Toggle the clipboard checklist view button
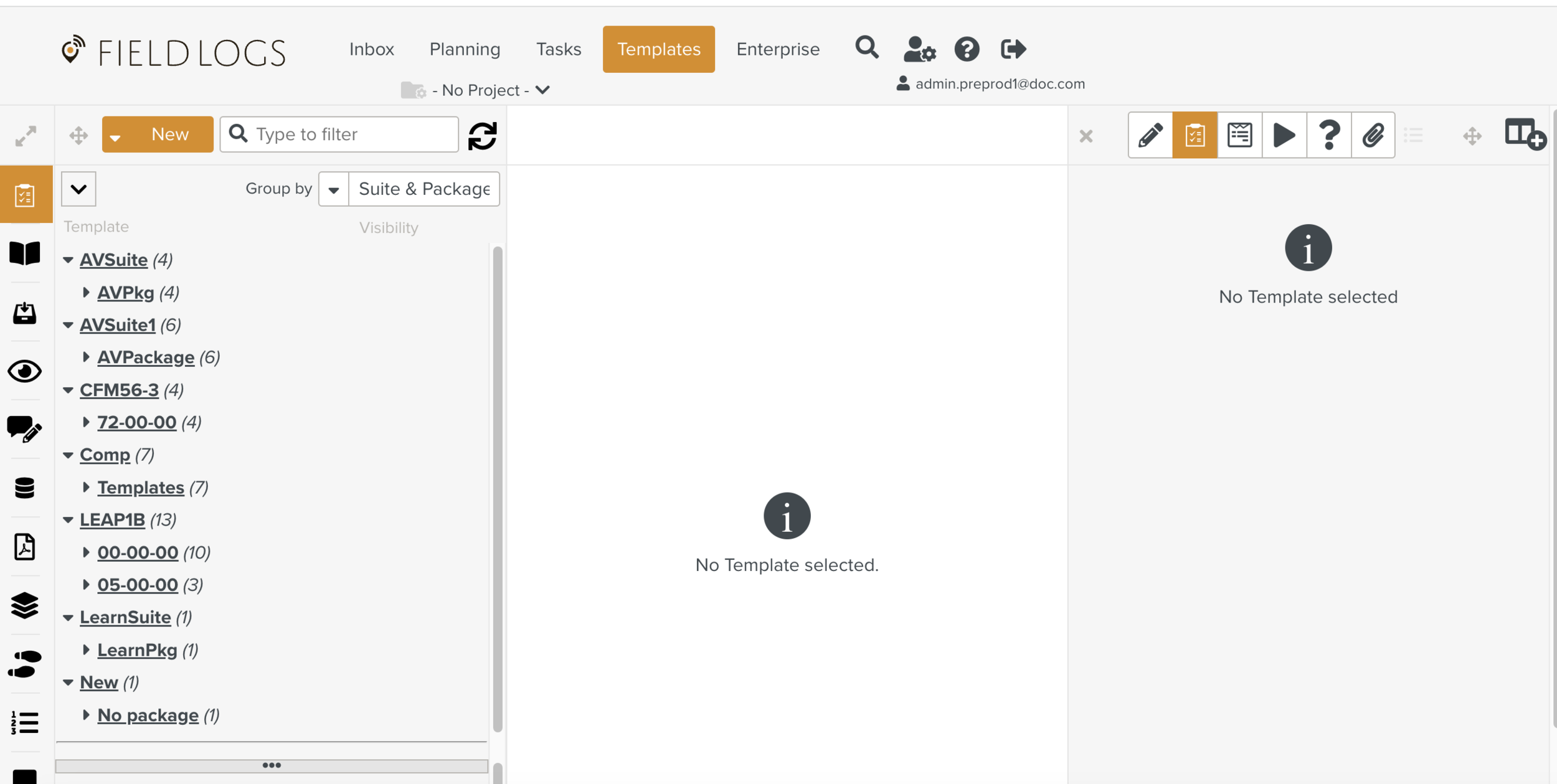The height and width of the screenshot is (784, 1557). pos(1195,135)
